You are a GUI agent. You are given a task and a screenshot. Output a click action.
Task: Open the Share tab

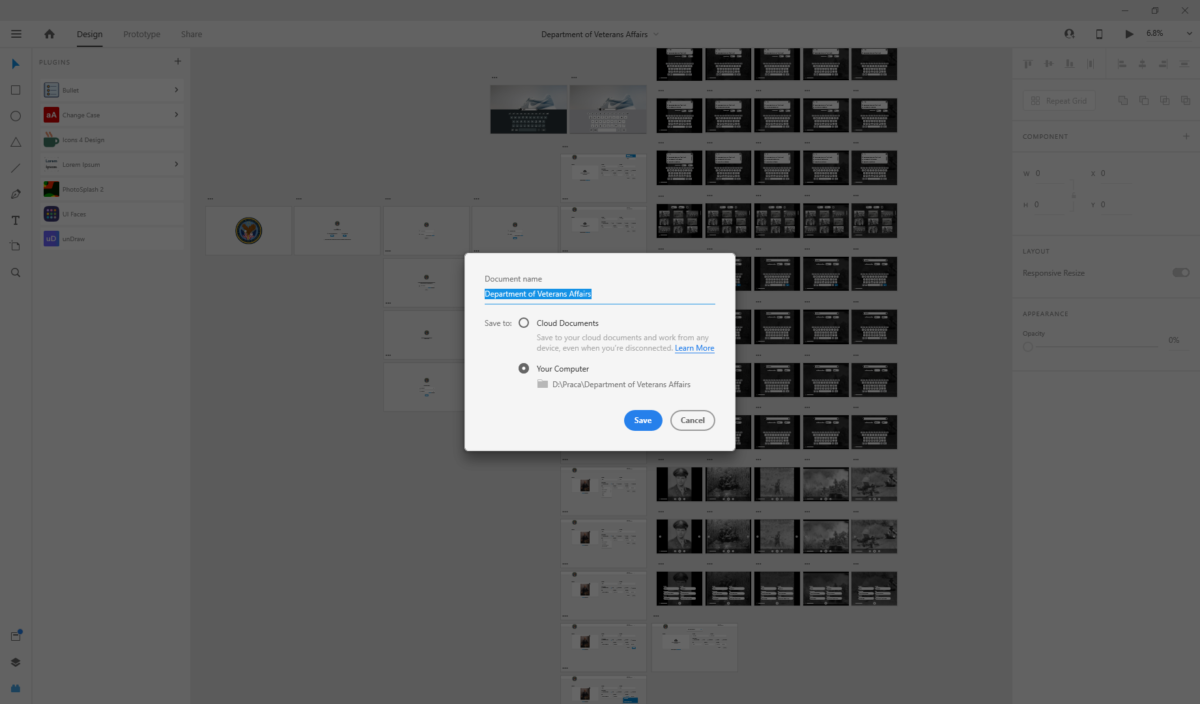pos(191,33)
